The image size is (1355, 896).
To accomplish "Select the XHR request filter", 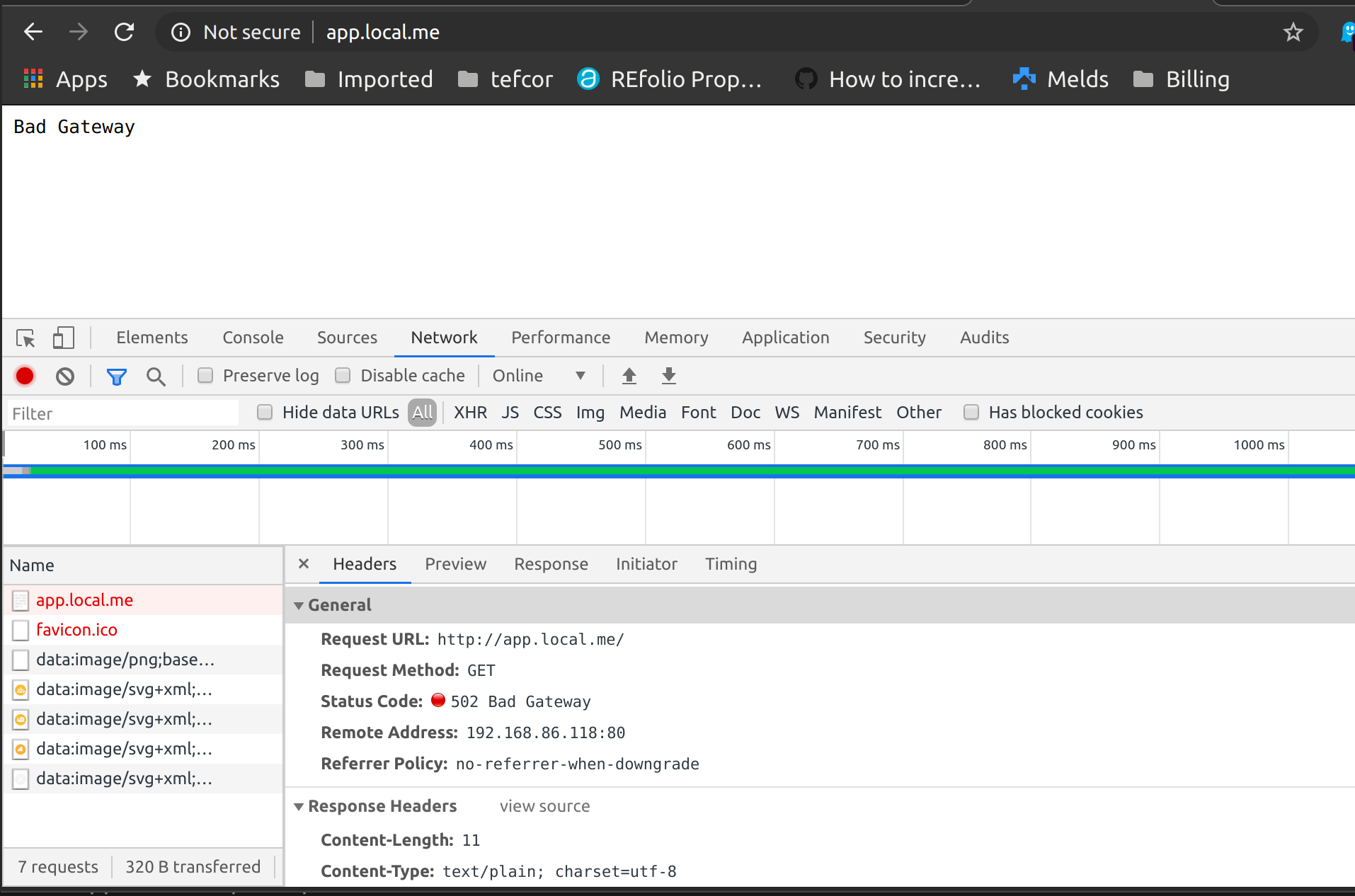I will pyautogui.click(x=470, y=412).
